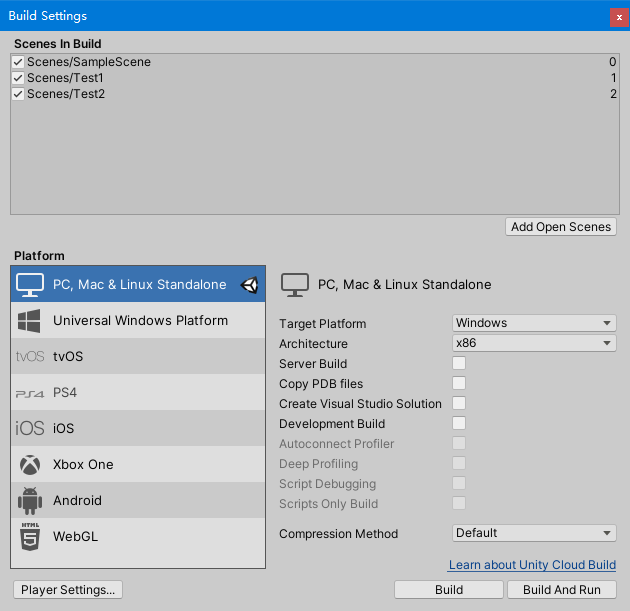Image resolution: width=630 pixels, height=611 pixels.
Task: Select Scenes/Test2 row text
Action: pos(66,94)
